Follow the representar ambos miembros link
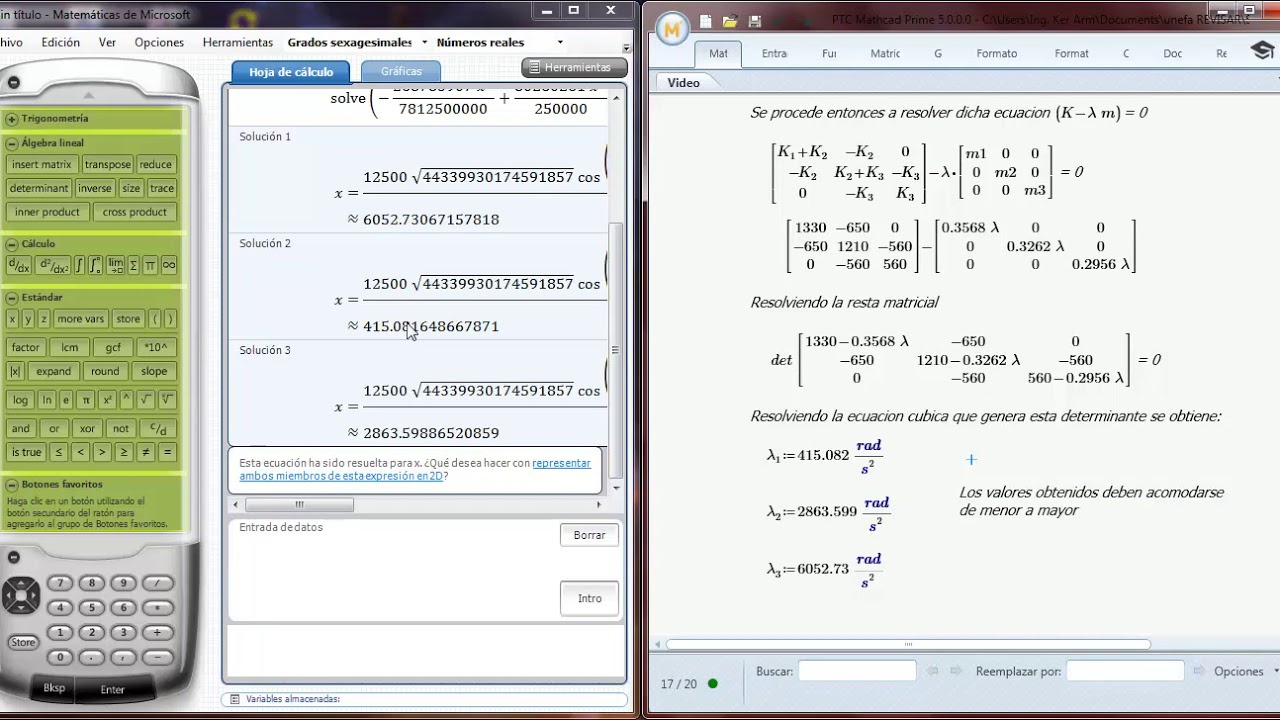1280x720 pixels. pos(415,469)
